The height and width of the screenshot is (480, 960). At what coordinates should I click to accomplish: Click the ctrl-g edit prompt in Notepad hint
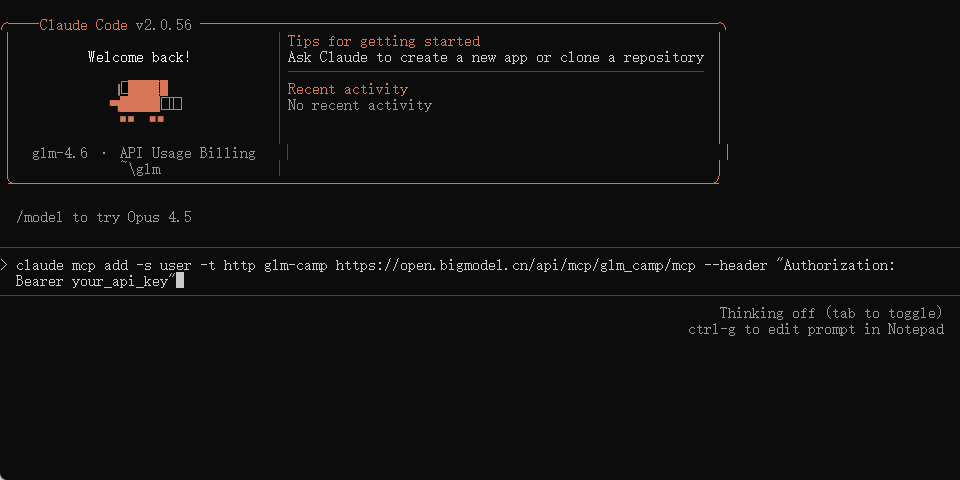(815, 329)
